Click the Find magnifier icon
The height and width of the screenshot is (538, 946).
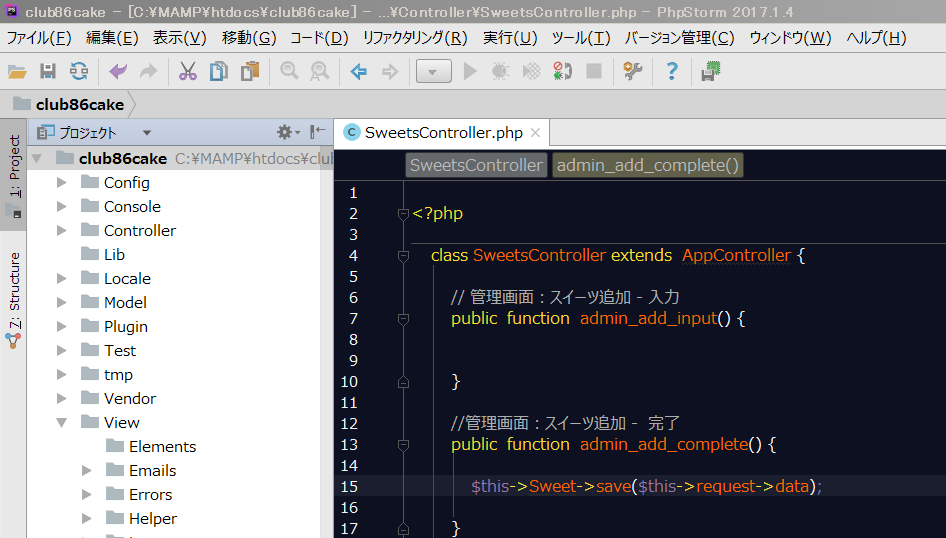[x=289, y=71]
